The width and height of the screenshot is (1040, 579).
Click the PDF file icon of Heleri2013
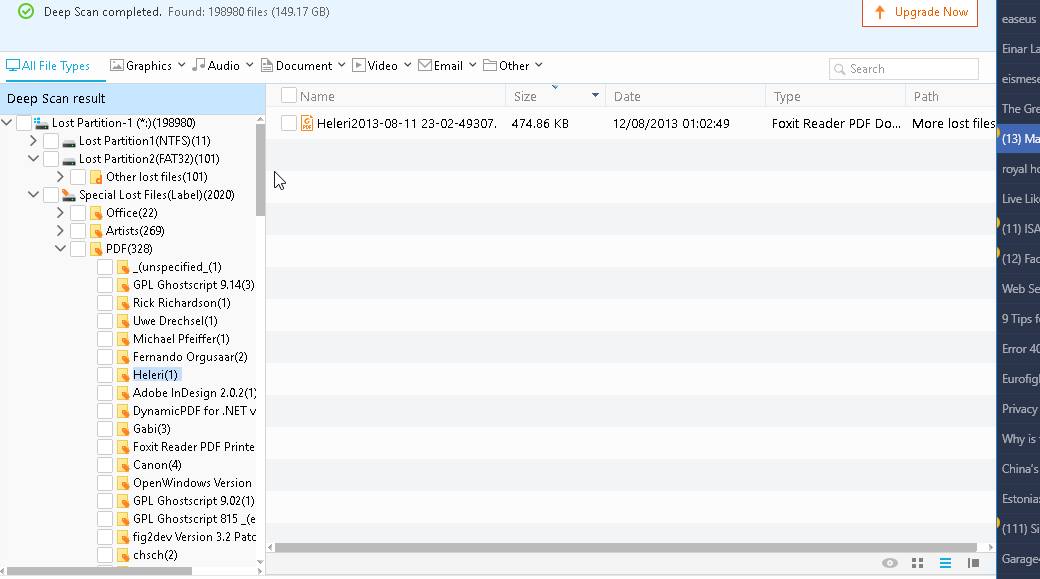tap(306, 123)
